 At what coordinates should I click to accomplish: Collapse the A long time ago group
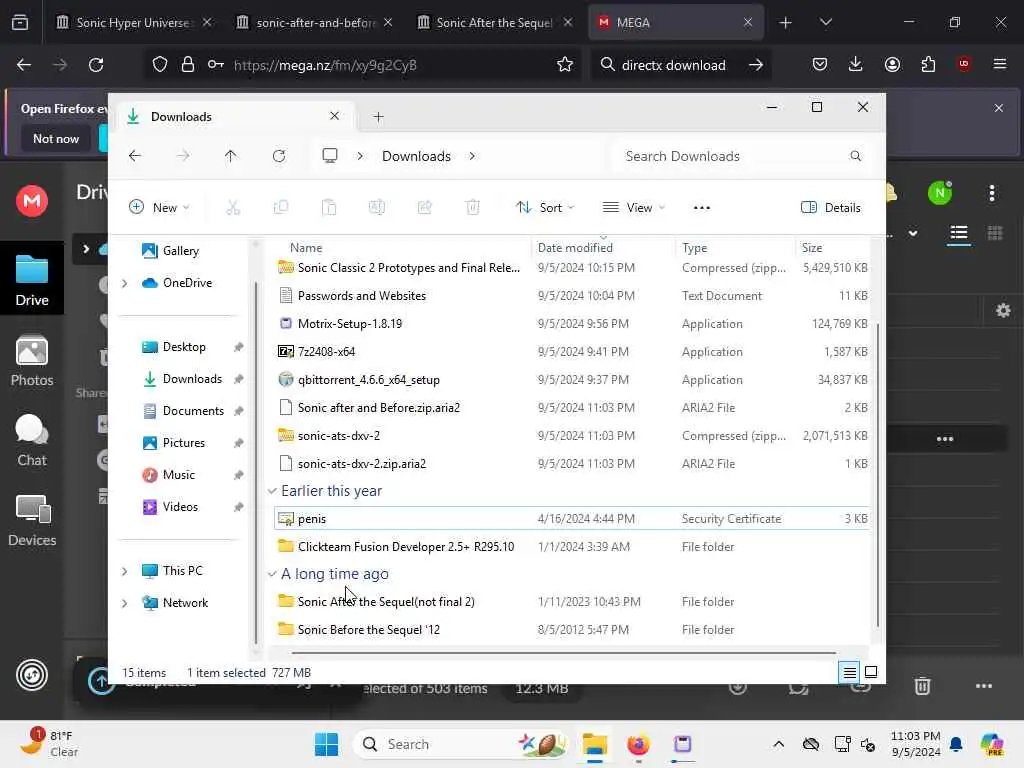[272, 574]
